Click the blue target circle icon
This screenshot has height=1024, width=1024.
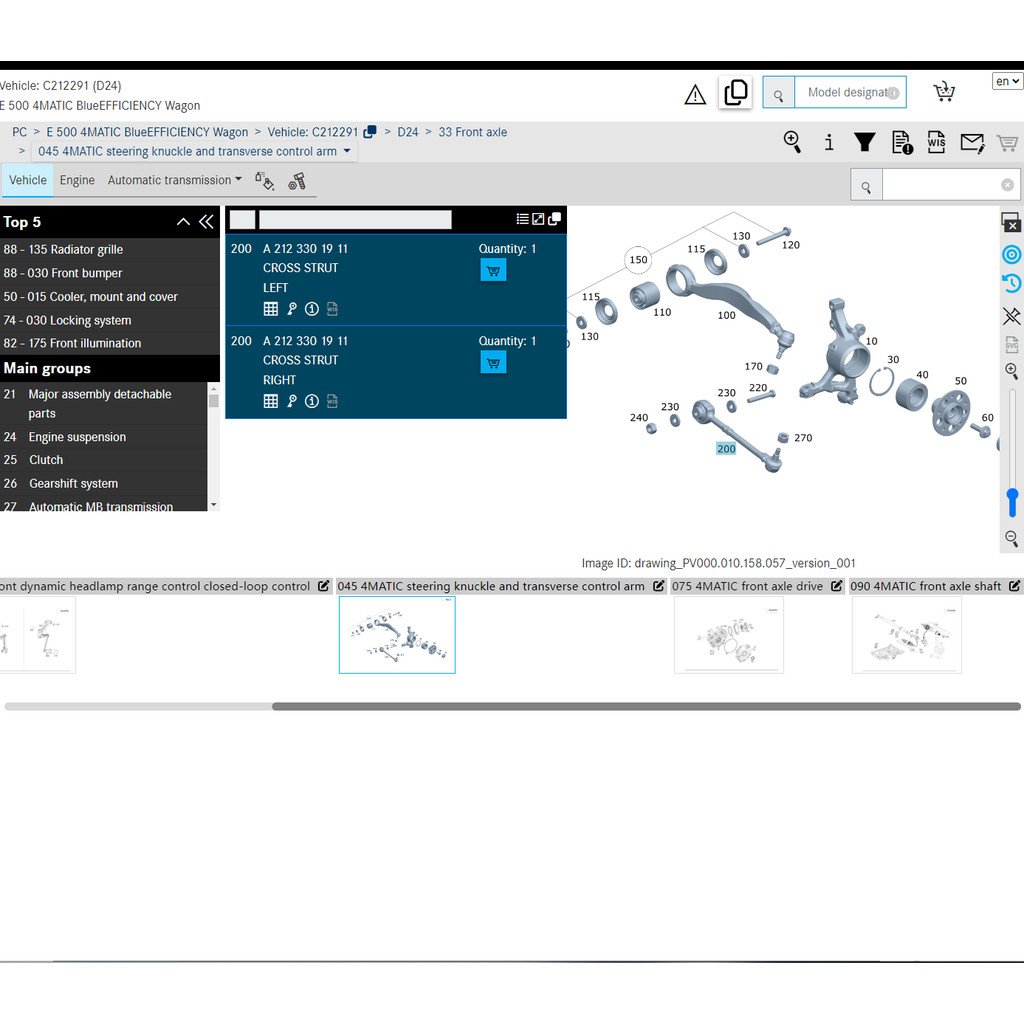click(1012, 254)
